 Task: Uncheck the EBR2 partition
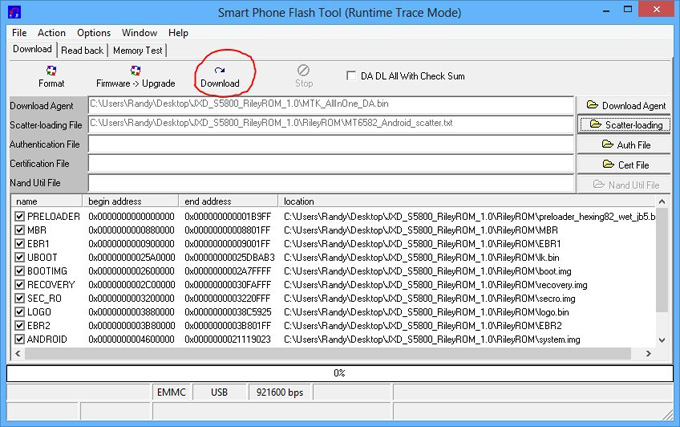[x=20, y=326]
